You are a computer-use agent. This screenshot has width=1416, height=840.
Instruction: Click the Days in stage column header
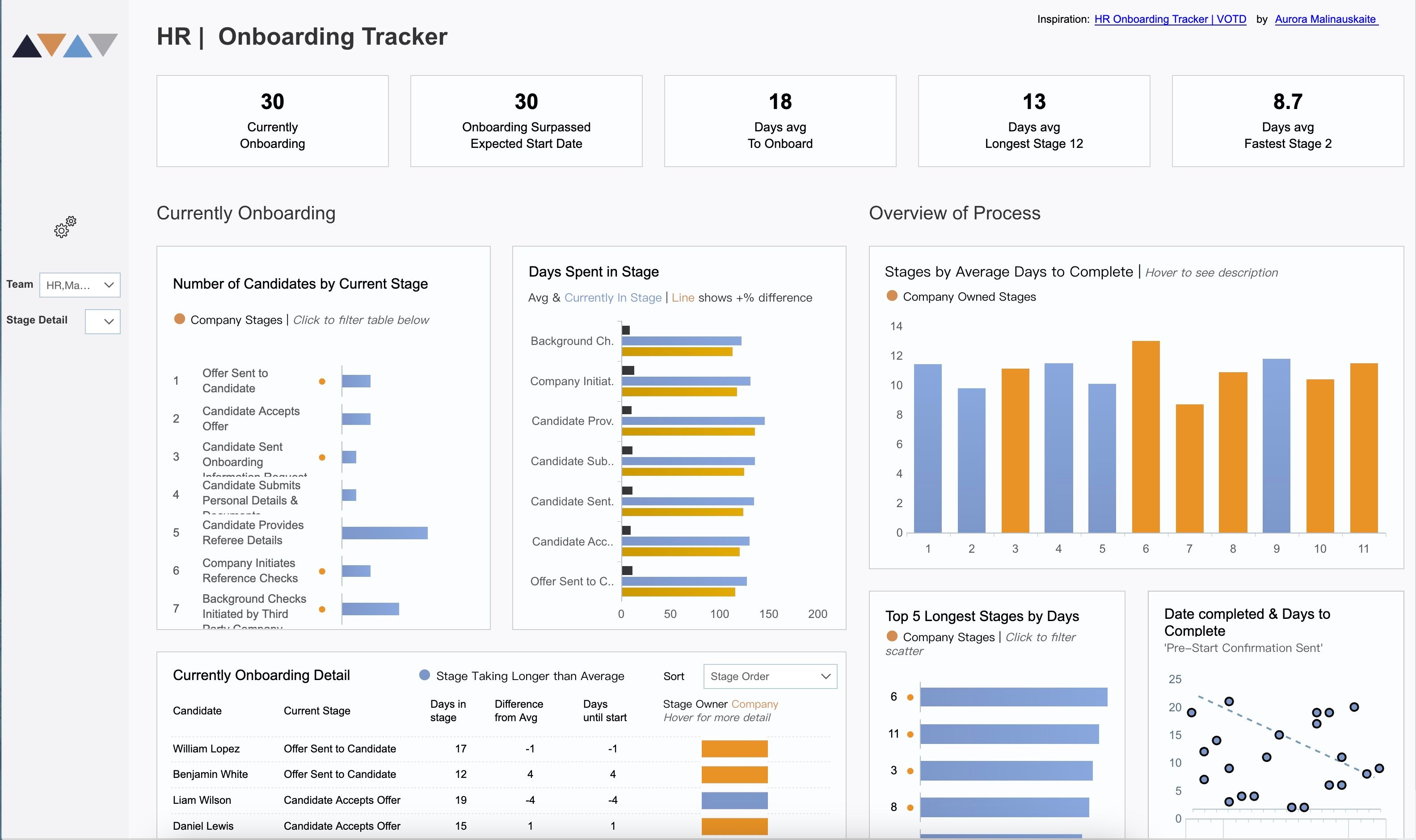click(448, 710)
